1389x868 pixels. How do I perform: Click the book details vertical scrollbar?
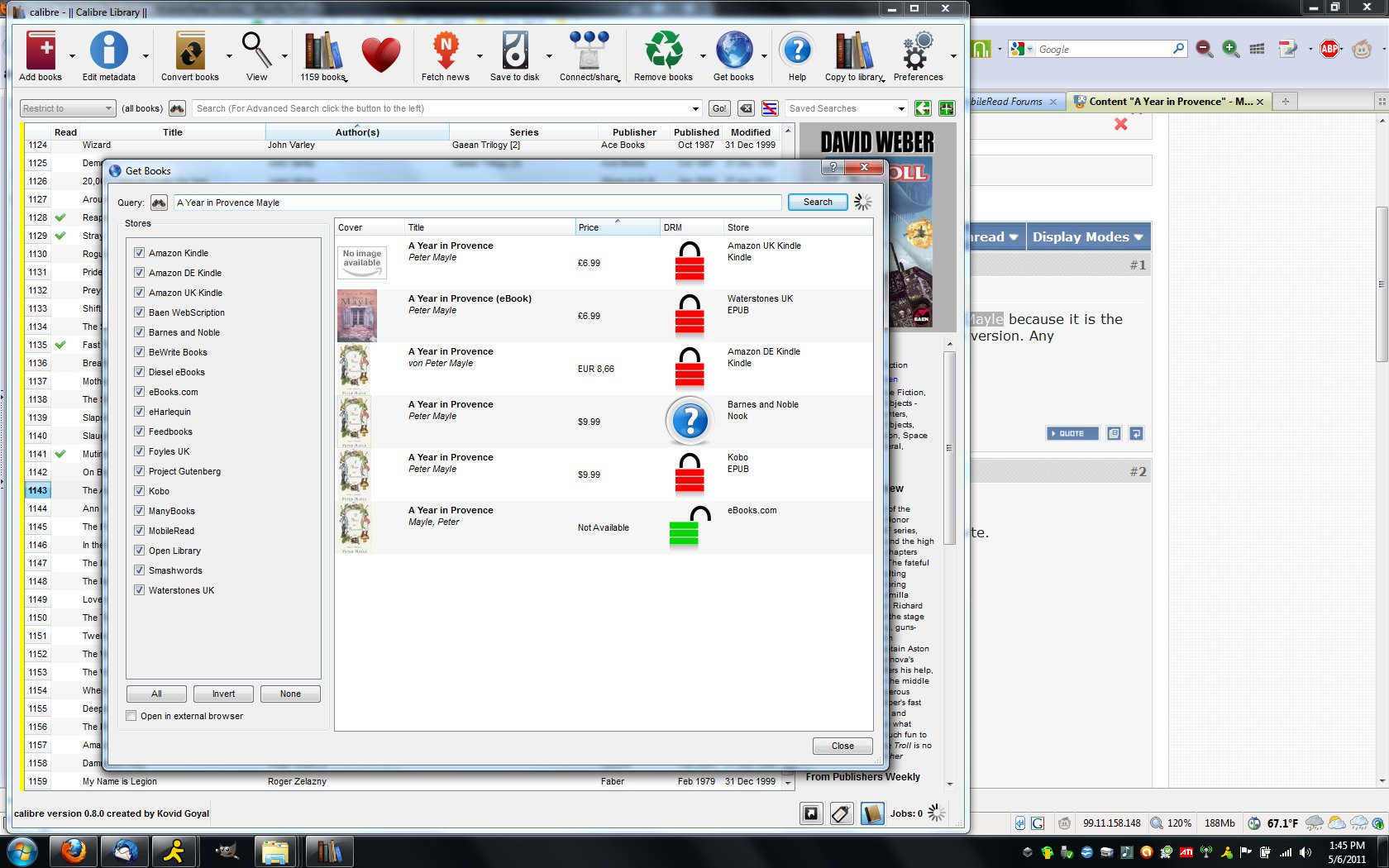click(950, 447)
